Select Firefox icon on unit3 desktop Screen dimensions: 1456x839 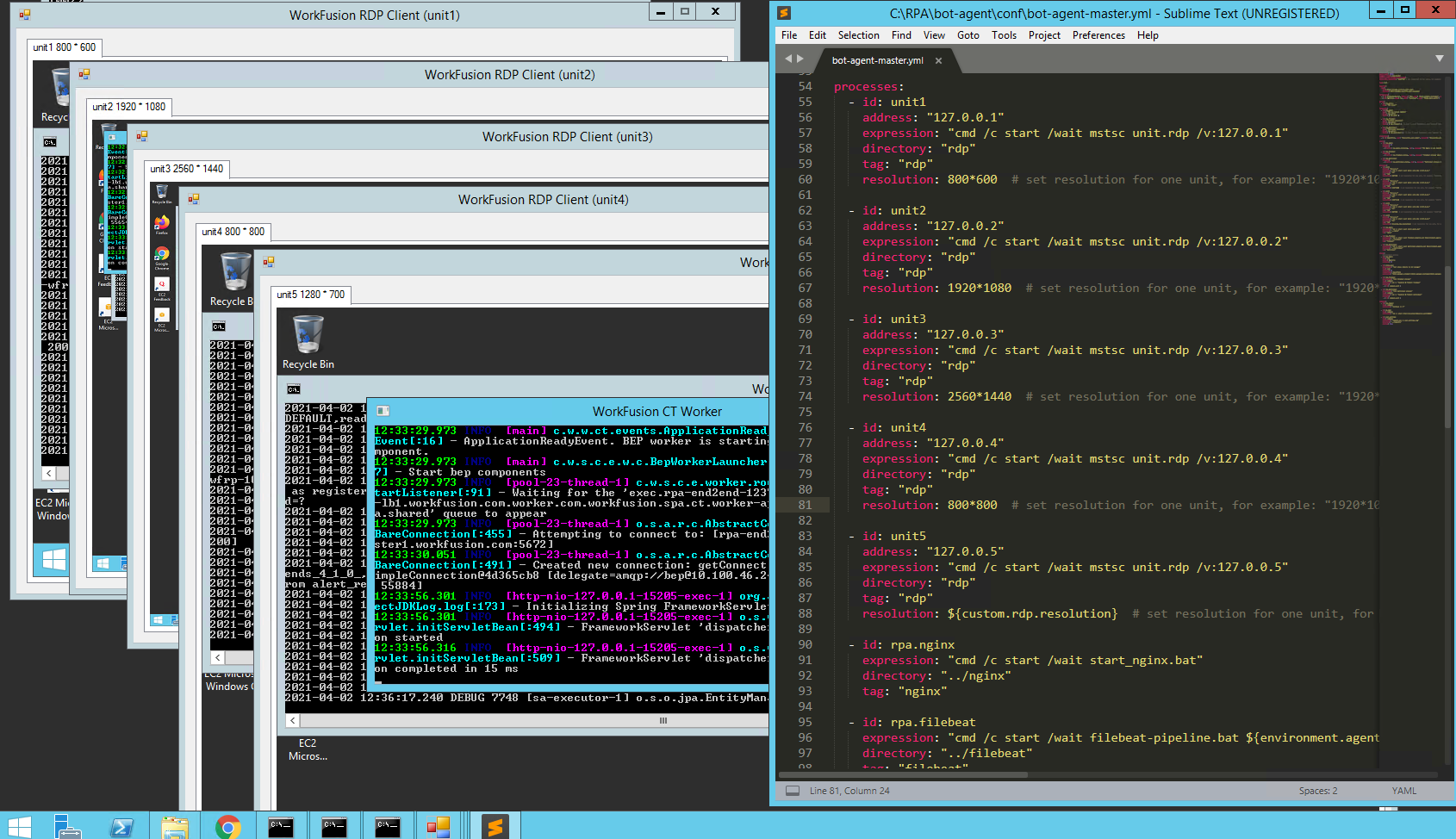[161, 224]
